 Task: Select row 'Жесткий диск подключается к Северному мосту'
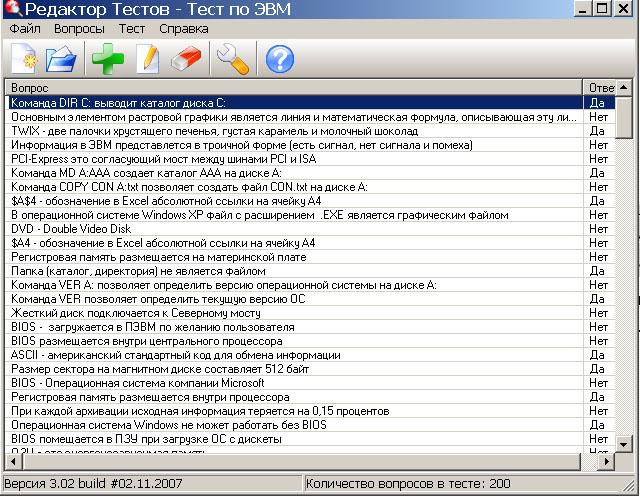[x=310, y=313]
